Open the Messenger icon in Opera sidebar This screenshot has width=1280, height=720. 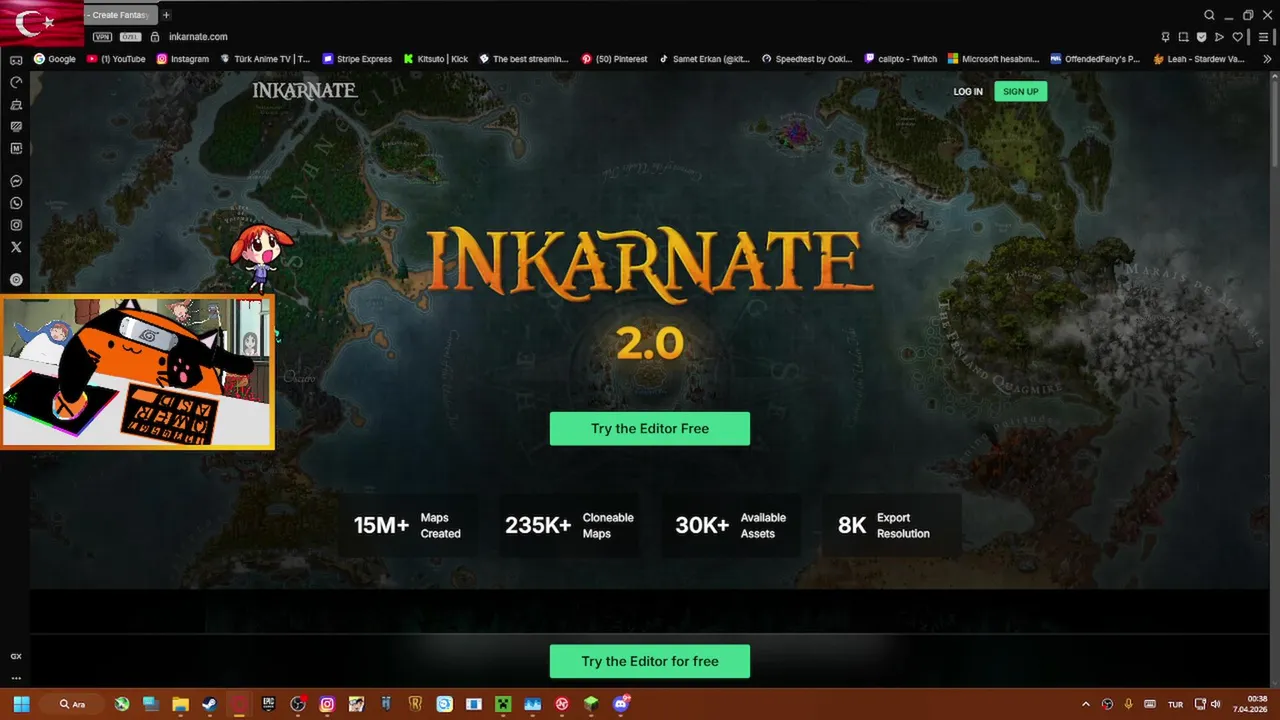tap(16, 181)
